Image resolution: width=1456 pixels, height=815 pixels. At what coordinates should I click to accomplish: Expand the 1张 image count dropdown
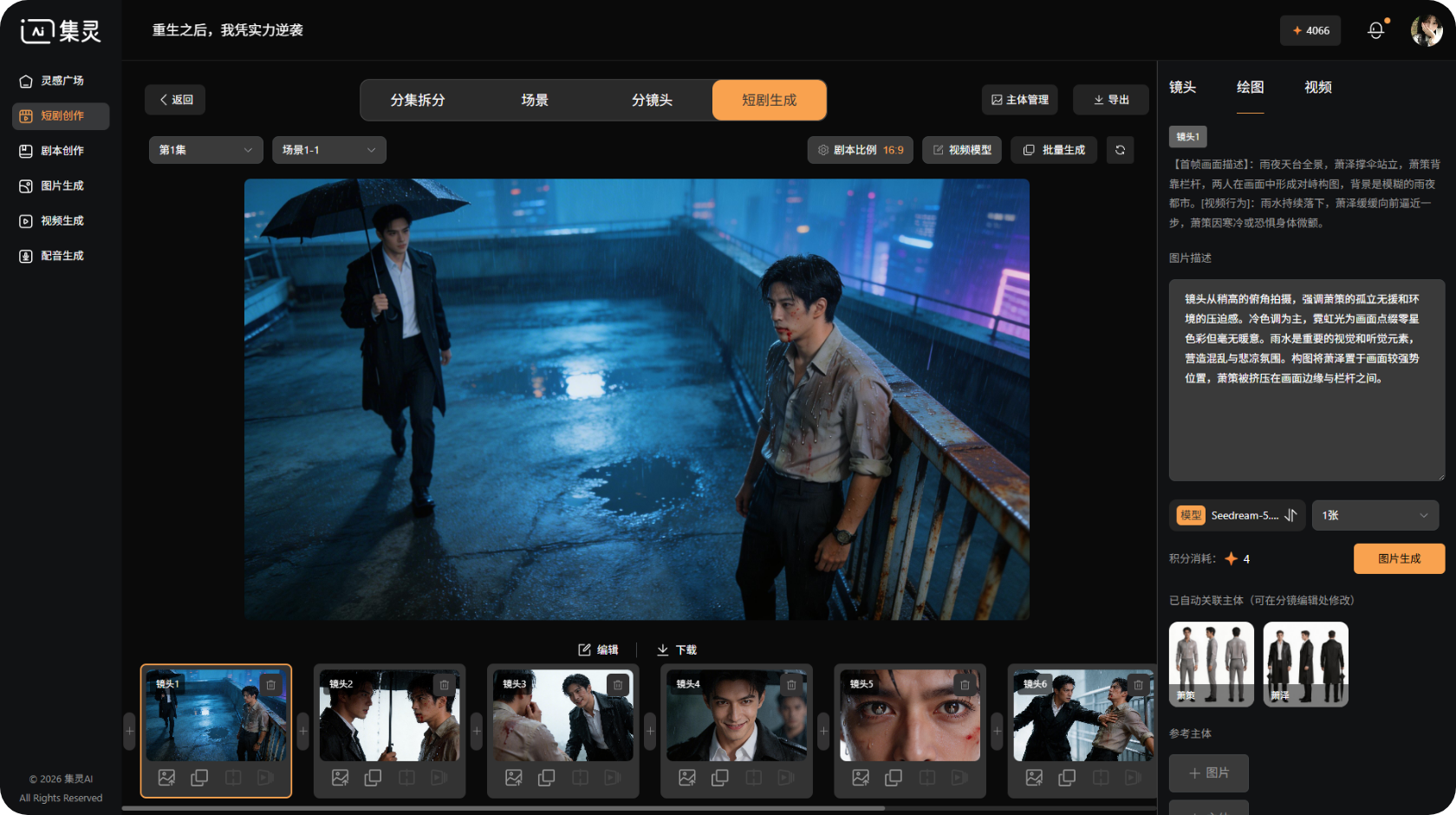pyautogui.click(x=1375, y=515)
